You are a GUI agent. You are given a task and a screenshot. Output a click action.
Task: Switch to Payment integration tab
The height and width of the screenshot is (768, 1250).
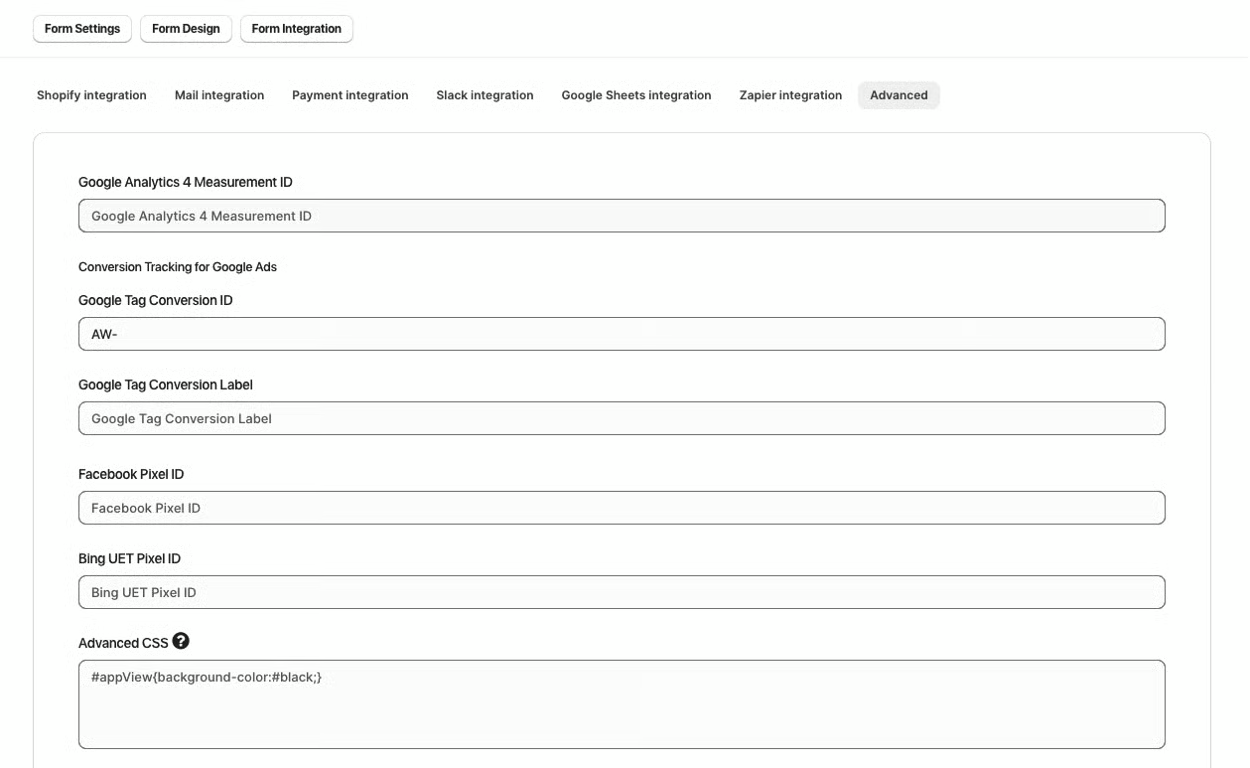coord(350,95)
